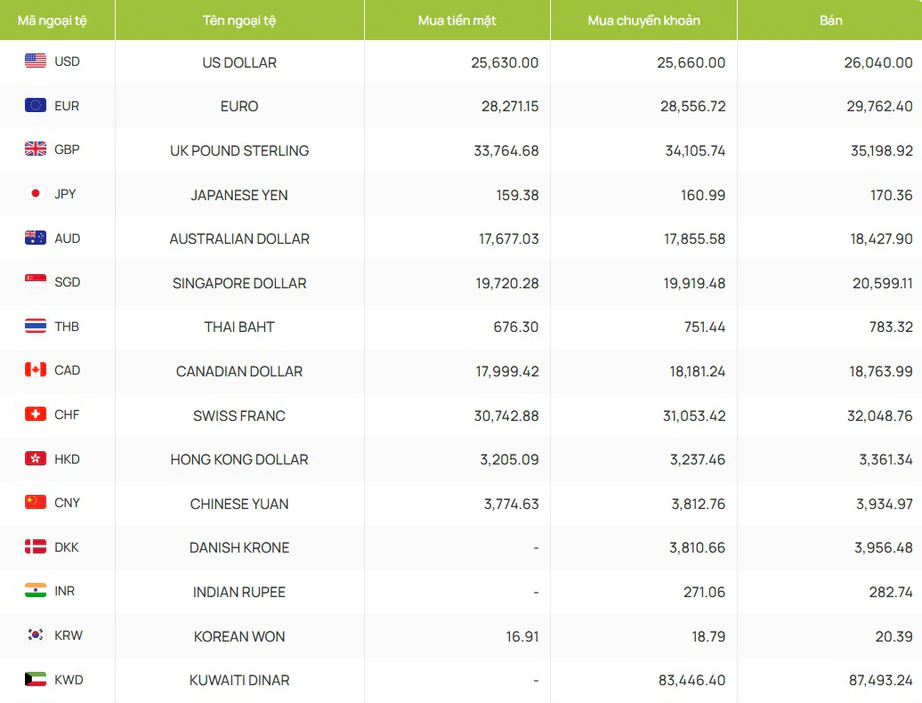
Task: Select the Thailand flag beside THB
Action: (x=35, y=326)
